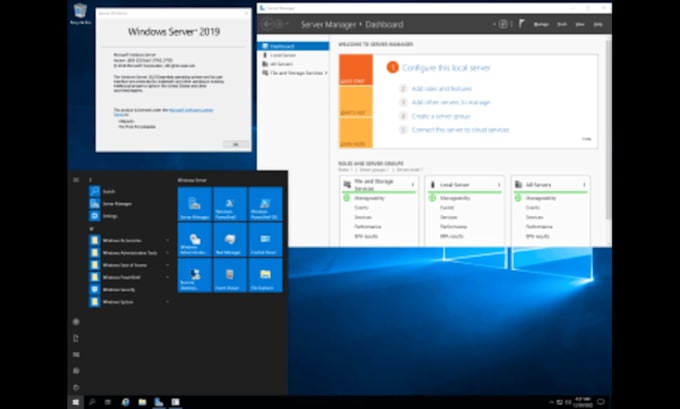Screen dimensions: 680x409
Task: Open the Event Viewer tile
Action: pos(230,275)
